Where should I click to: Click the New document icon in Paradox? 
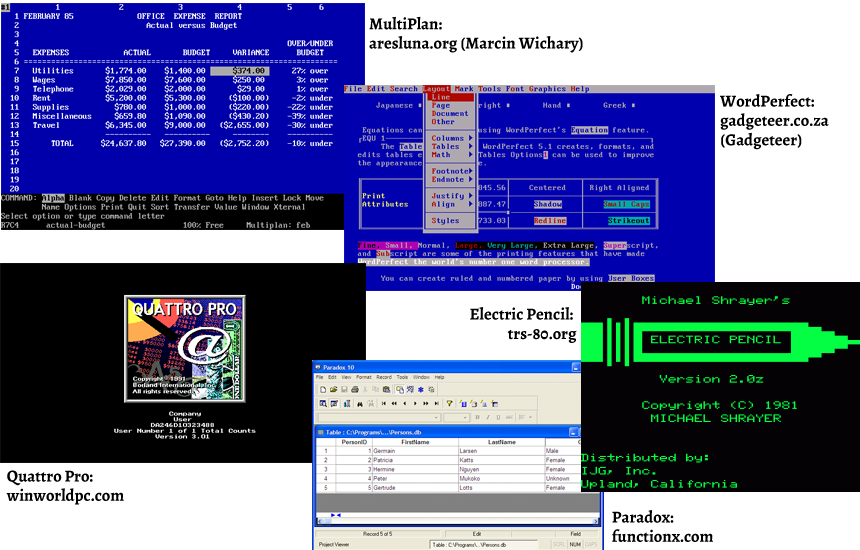tap(323, 389)
